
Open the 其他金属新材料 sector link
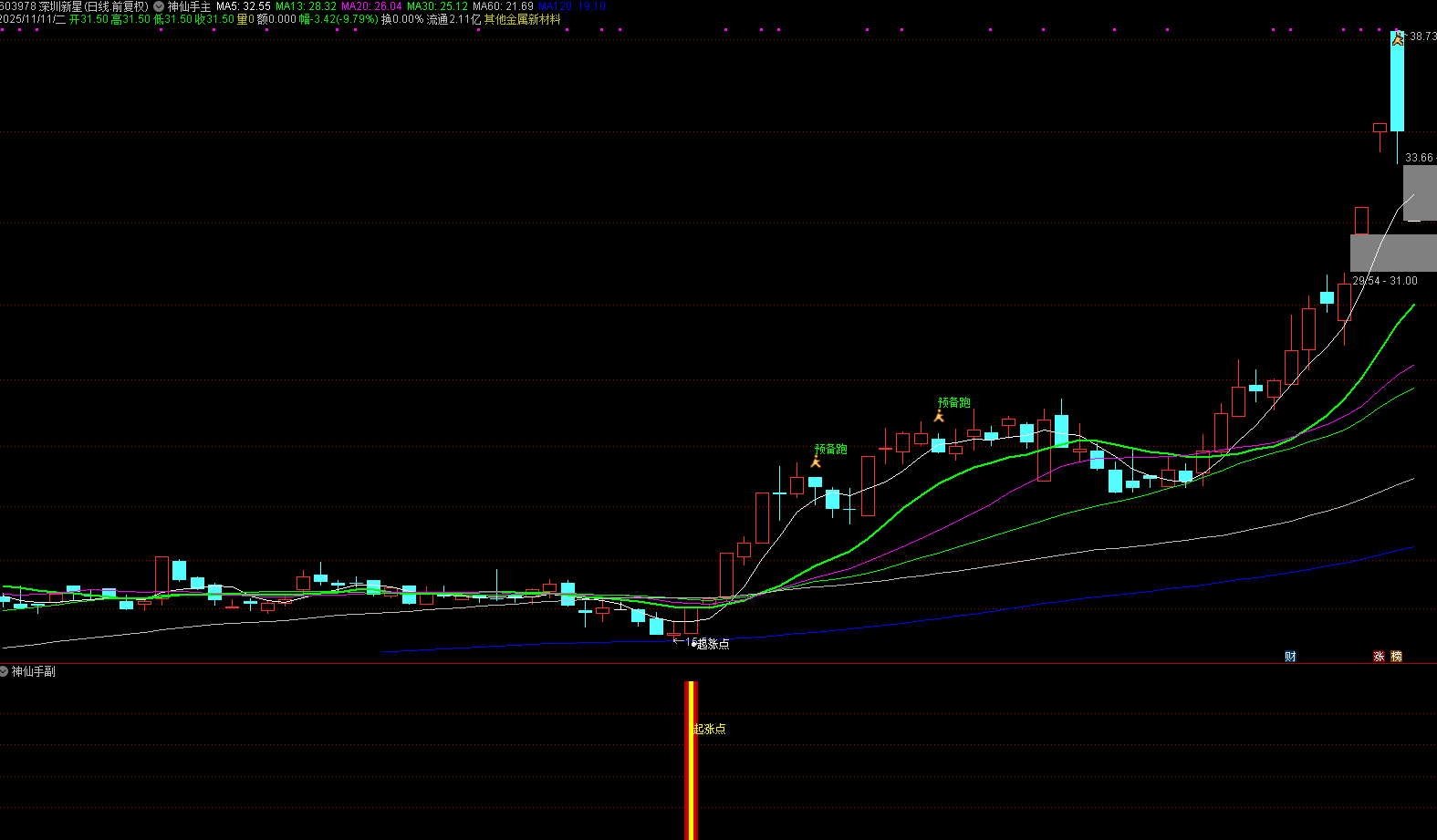pos(523,19)
